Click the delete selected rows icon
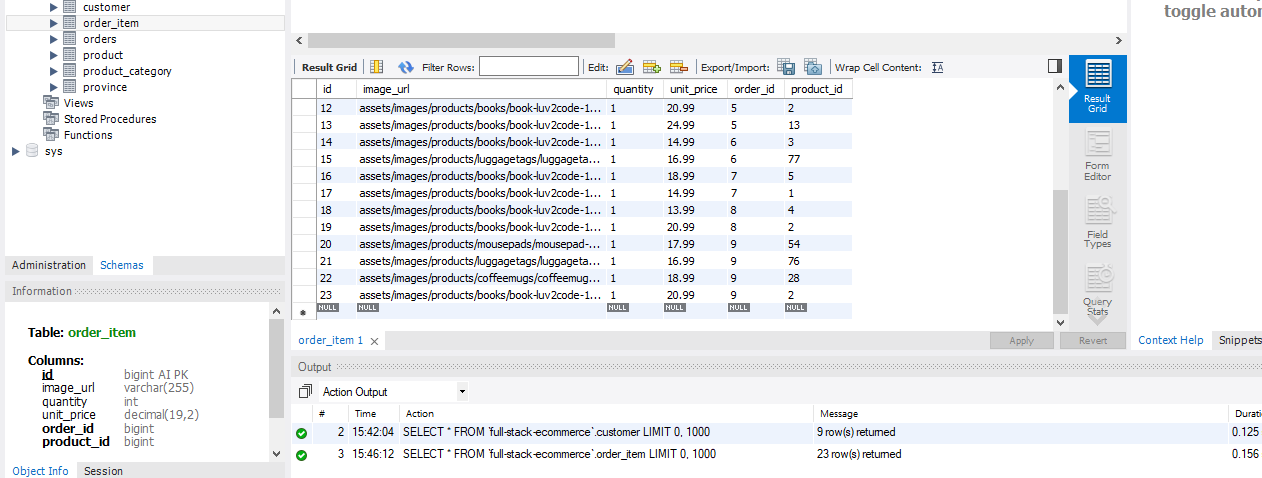 679,67
